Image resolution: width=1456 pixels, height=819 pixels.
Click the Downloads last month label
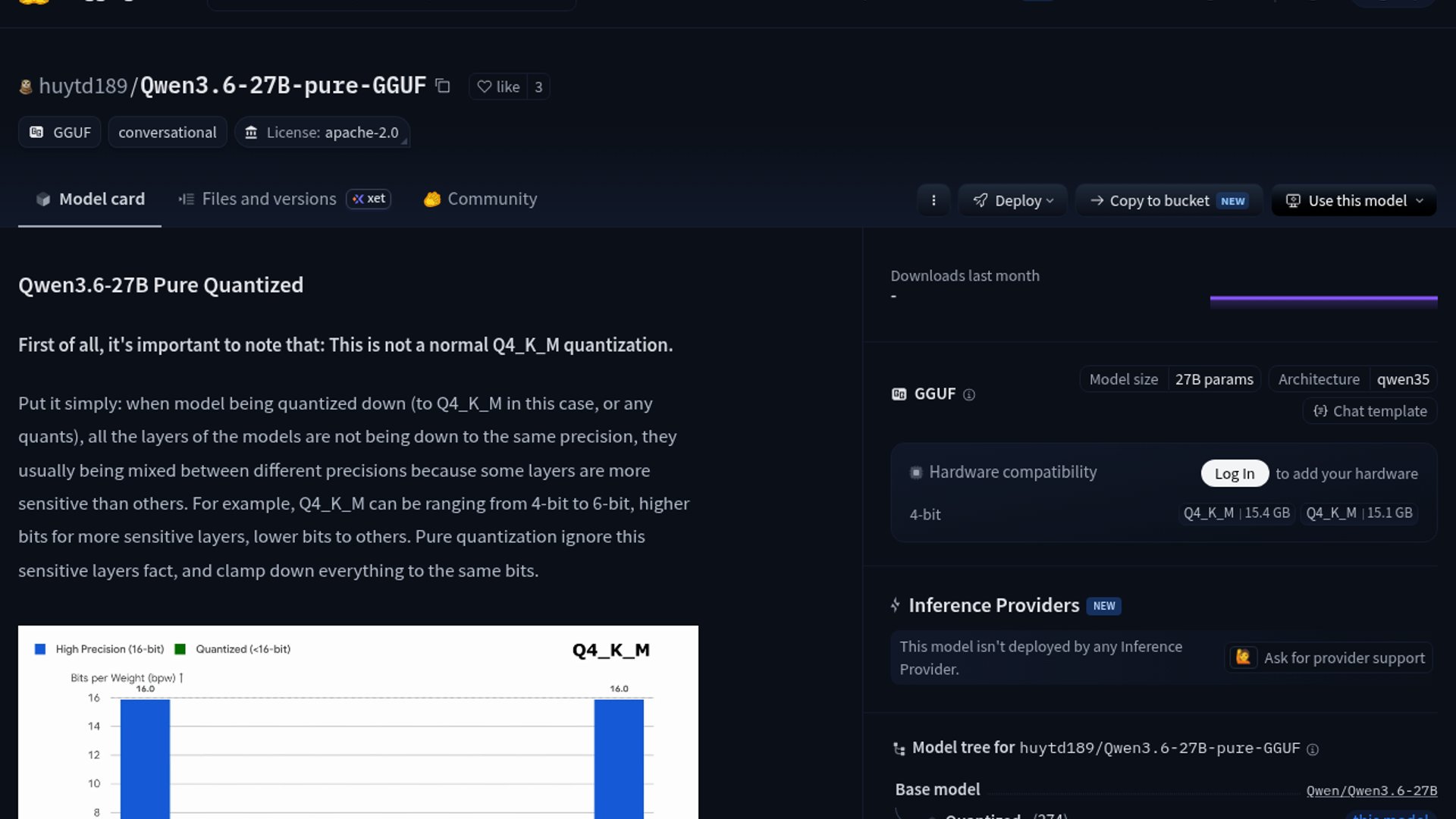coord(965,276)
